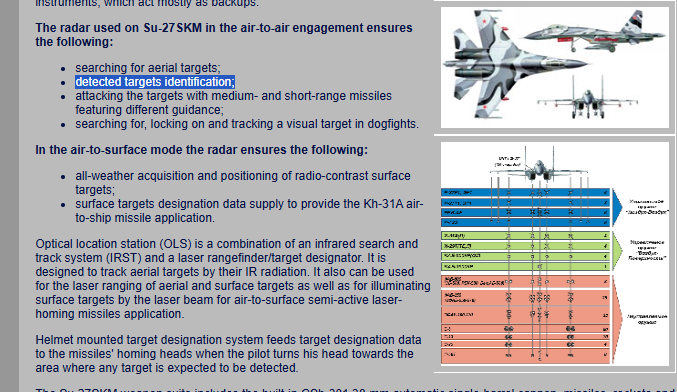Click the highlighted 'detected targets identification' text
The image size is (677, 392).
click(155, 82)
